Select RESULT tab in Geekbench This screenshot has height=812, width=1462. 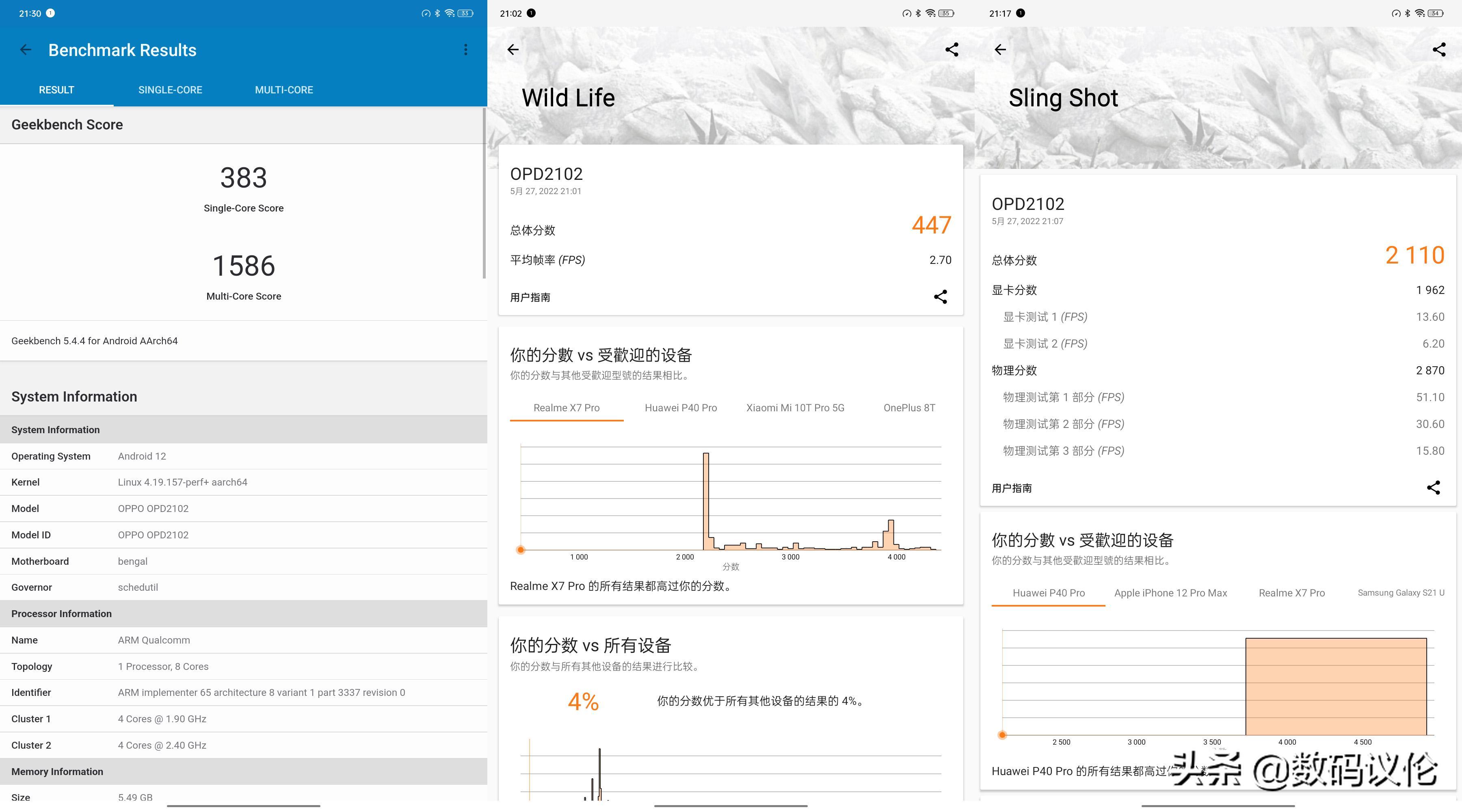(x=56, y=90)
